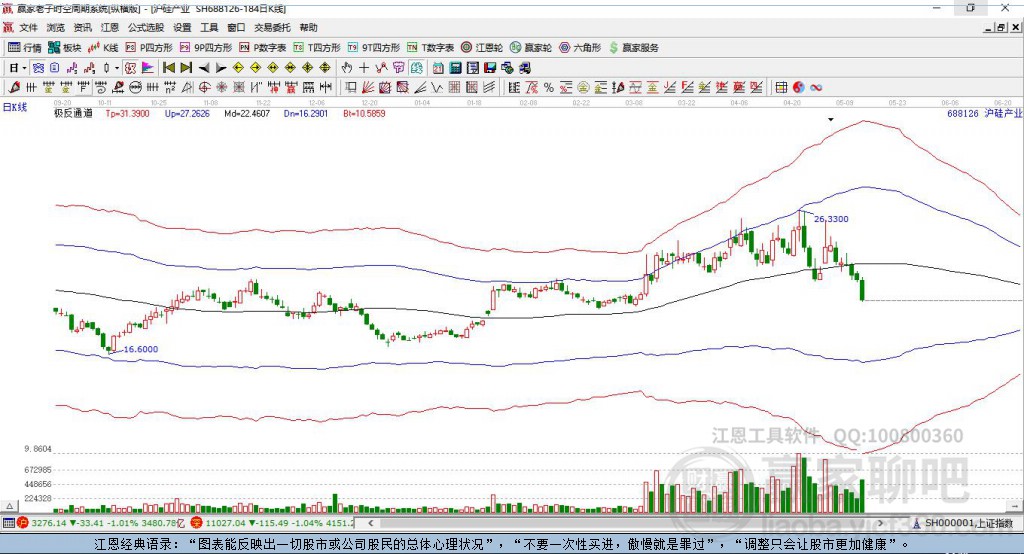The height and width of the screenshot is (554, 1024).
Task: Open 赢家服务 with dollar icon
Action: click(x=633, y=48)
